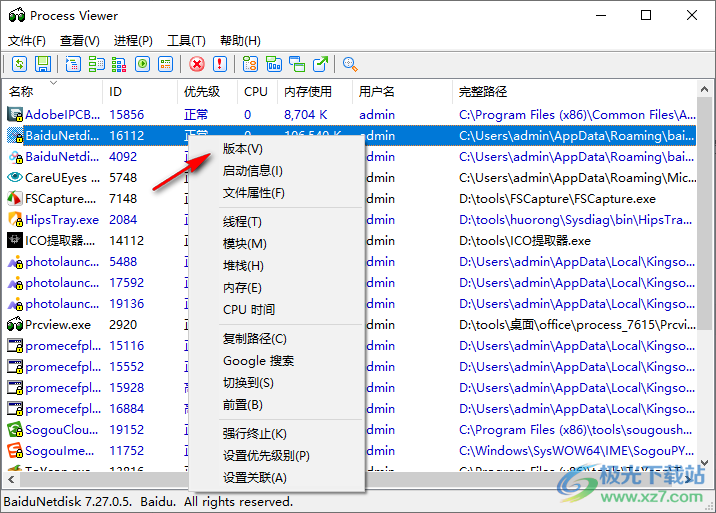This screenshot has height=513, width=716.
Task: Choose Google 搜索 from the context menu
Action: click(x=277, y=360)
